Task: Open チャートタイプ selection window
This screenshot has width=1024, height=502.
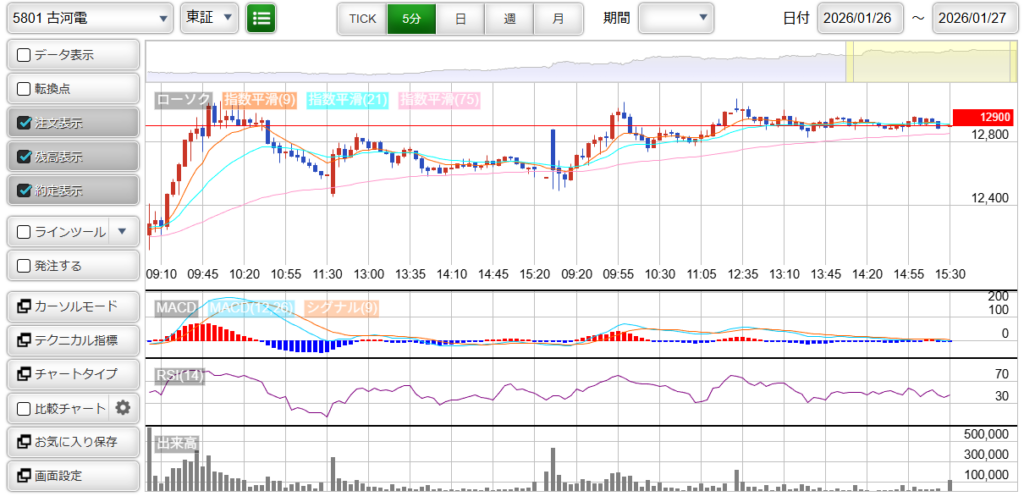Action: (72, 374)
